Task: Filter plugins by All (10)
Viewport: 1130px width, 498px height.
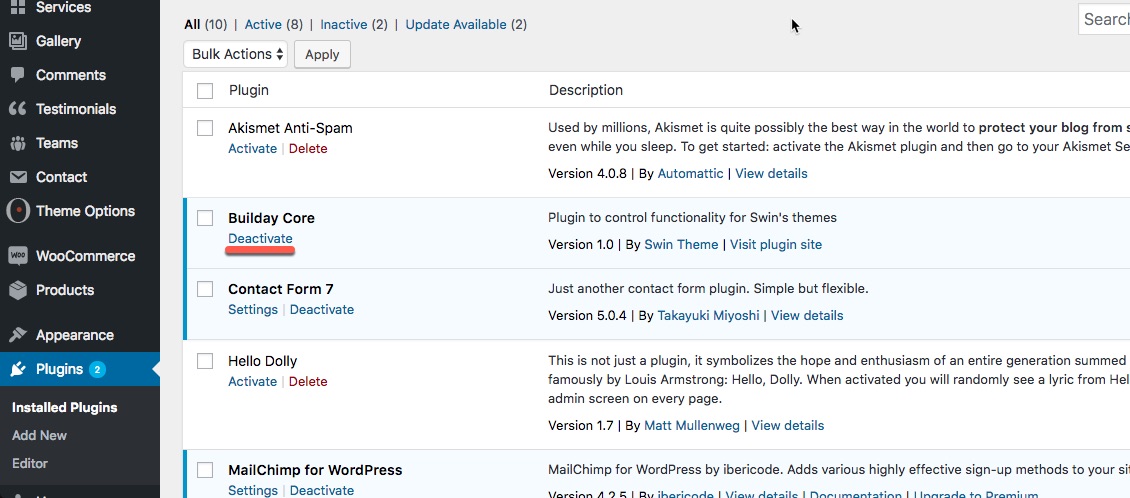Action: (205, 25)
